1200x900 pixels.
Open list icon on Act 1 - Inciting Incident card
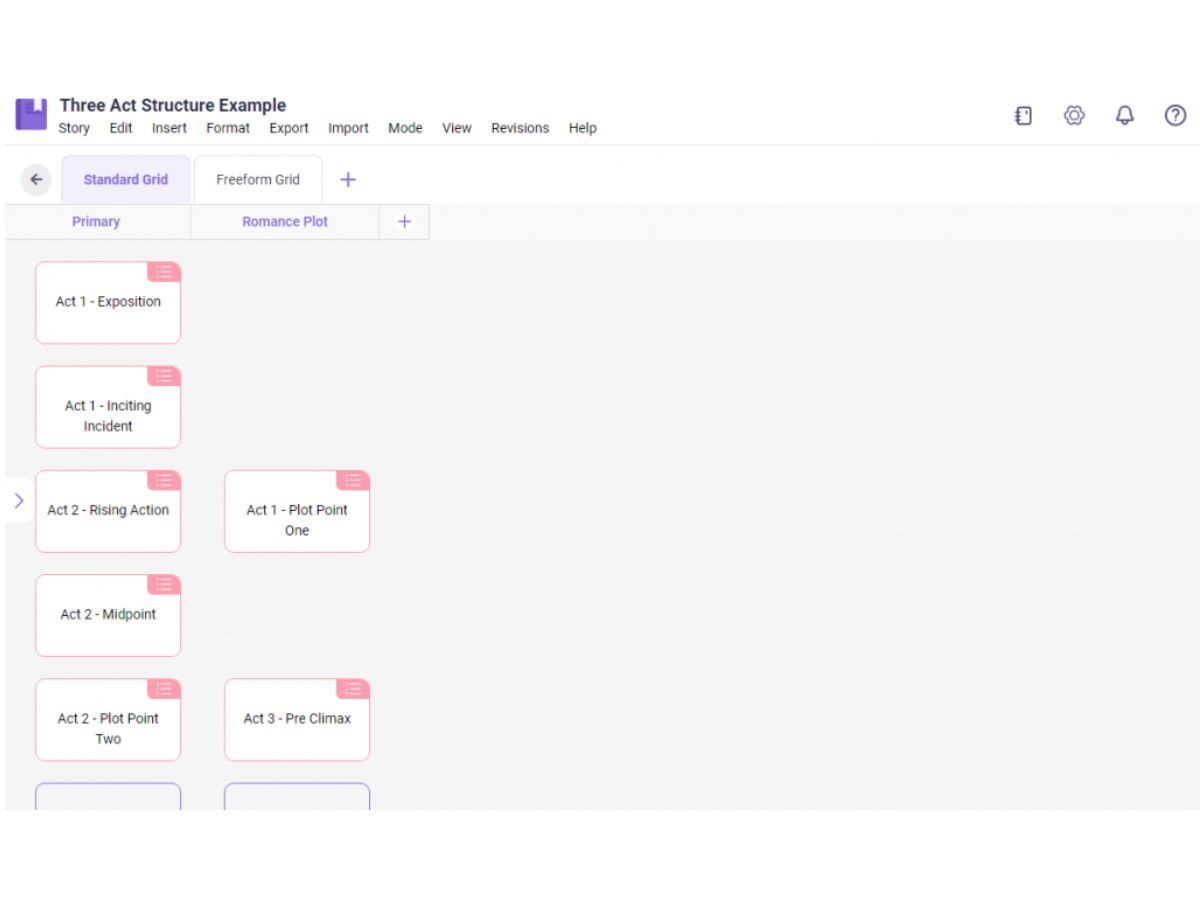tap(164, 376)
